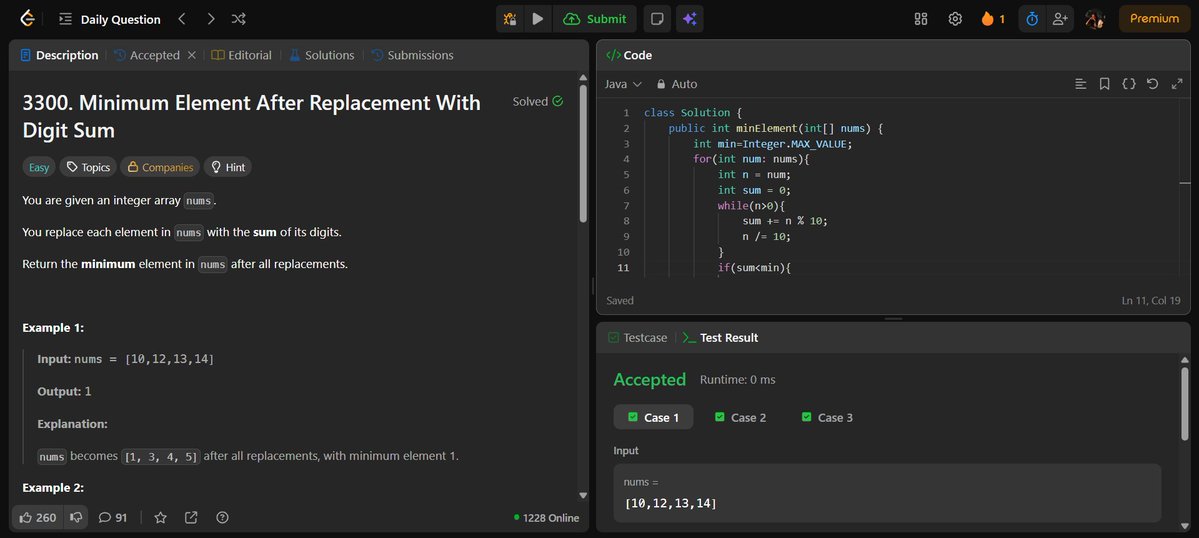Click the curly braces snippet icon
This screenshot has height=538, width=1199.
[x=1129, y=84]
